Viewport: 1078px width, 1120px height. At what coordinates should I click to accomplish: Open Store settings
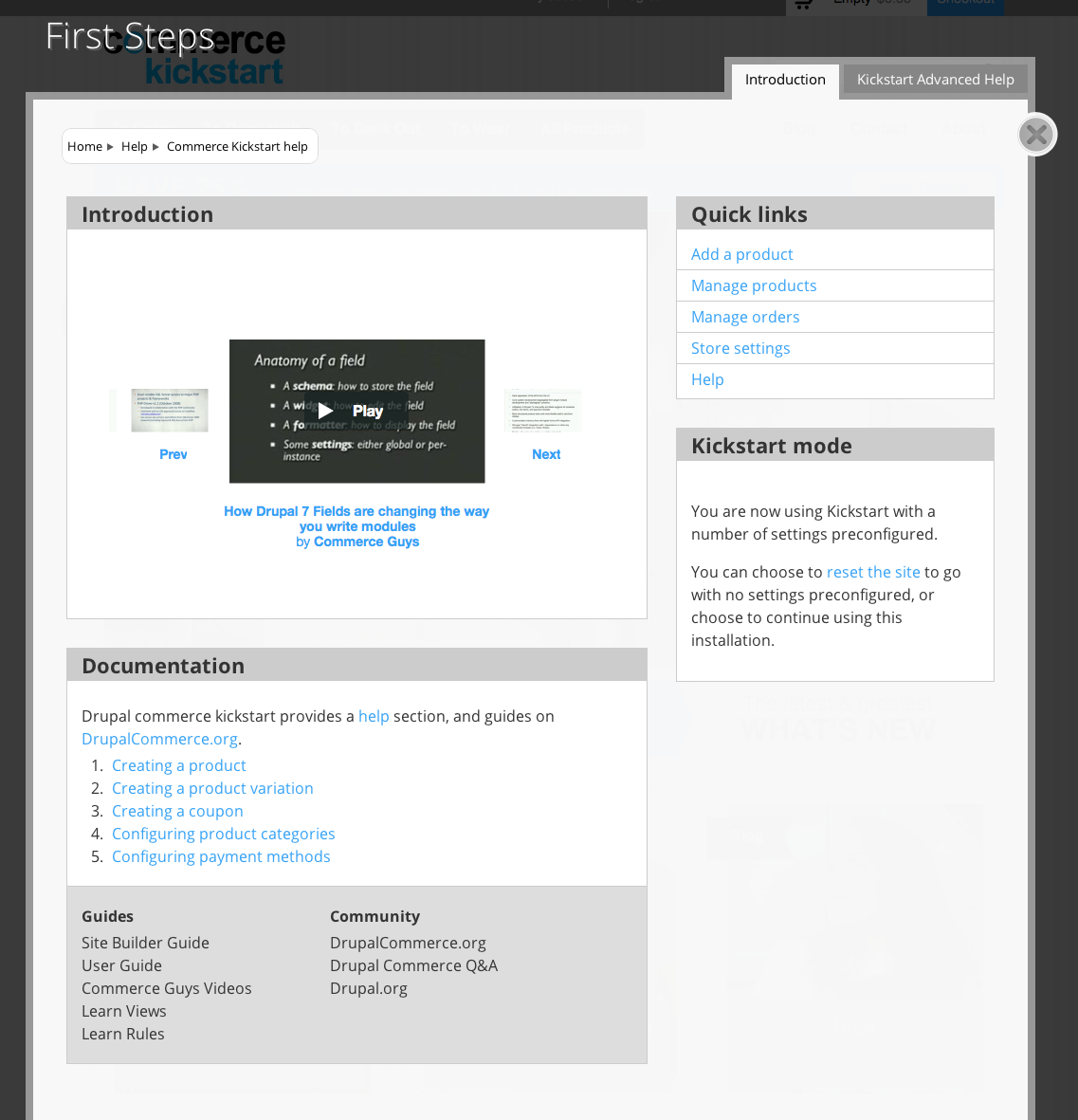(740, 348)
